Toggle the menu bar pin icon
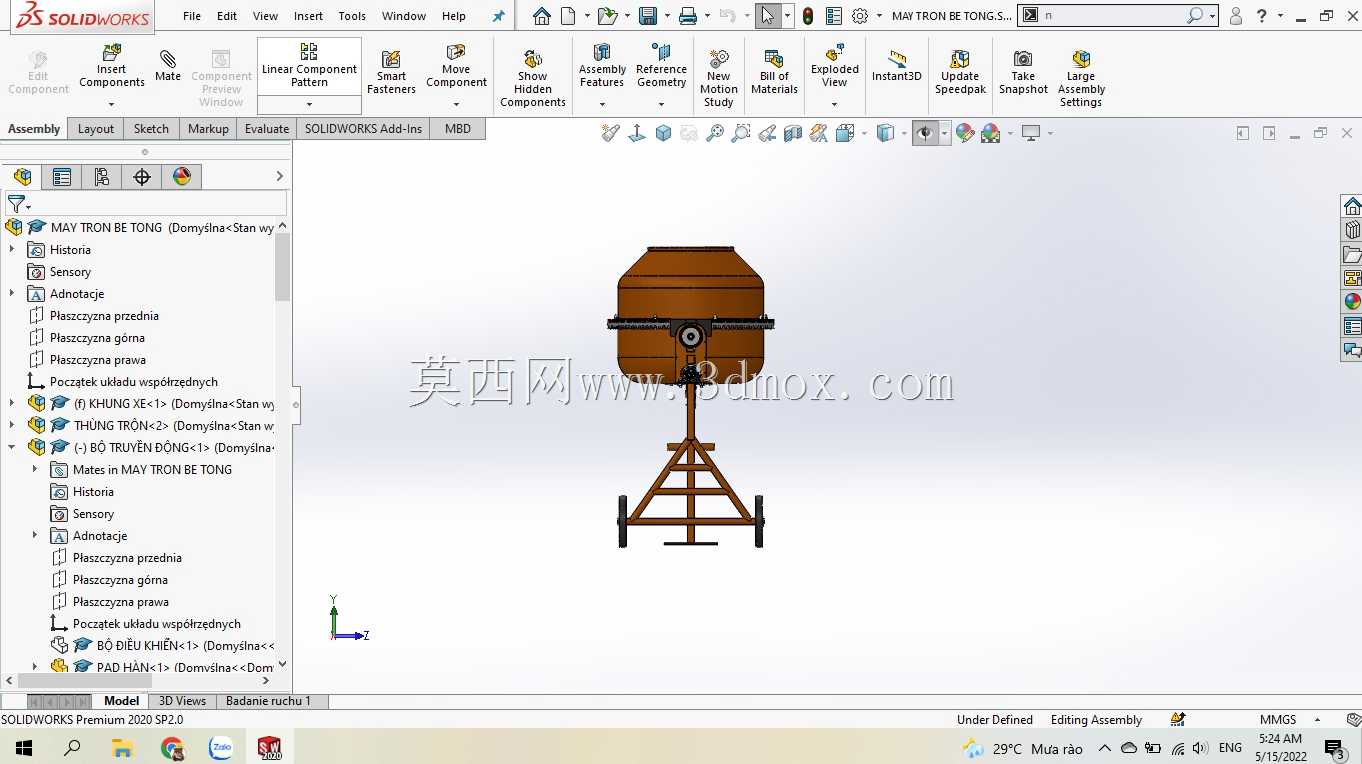This screenshot has width=1362, height=764. click(x=498, y=16)
